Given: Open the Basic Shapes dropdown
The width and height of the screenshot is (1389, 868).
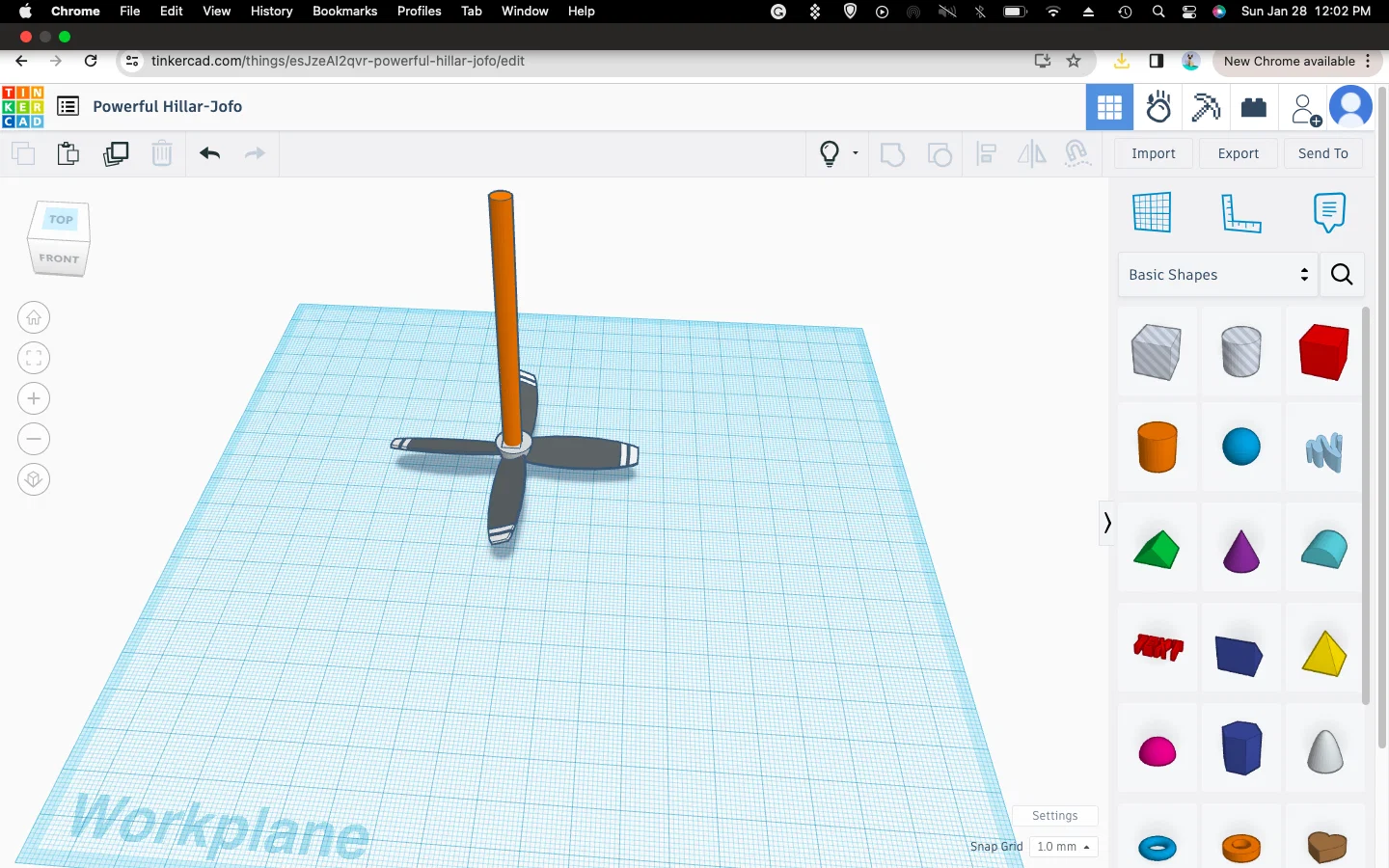Looking at the screenshot, I should tap(1218, 275).
